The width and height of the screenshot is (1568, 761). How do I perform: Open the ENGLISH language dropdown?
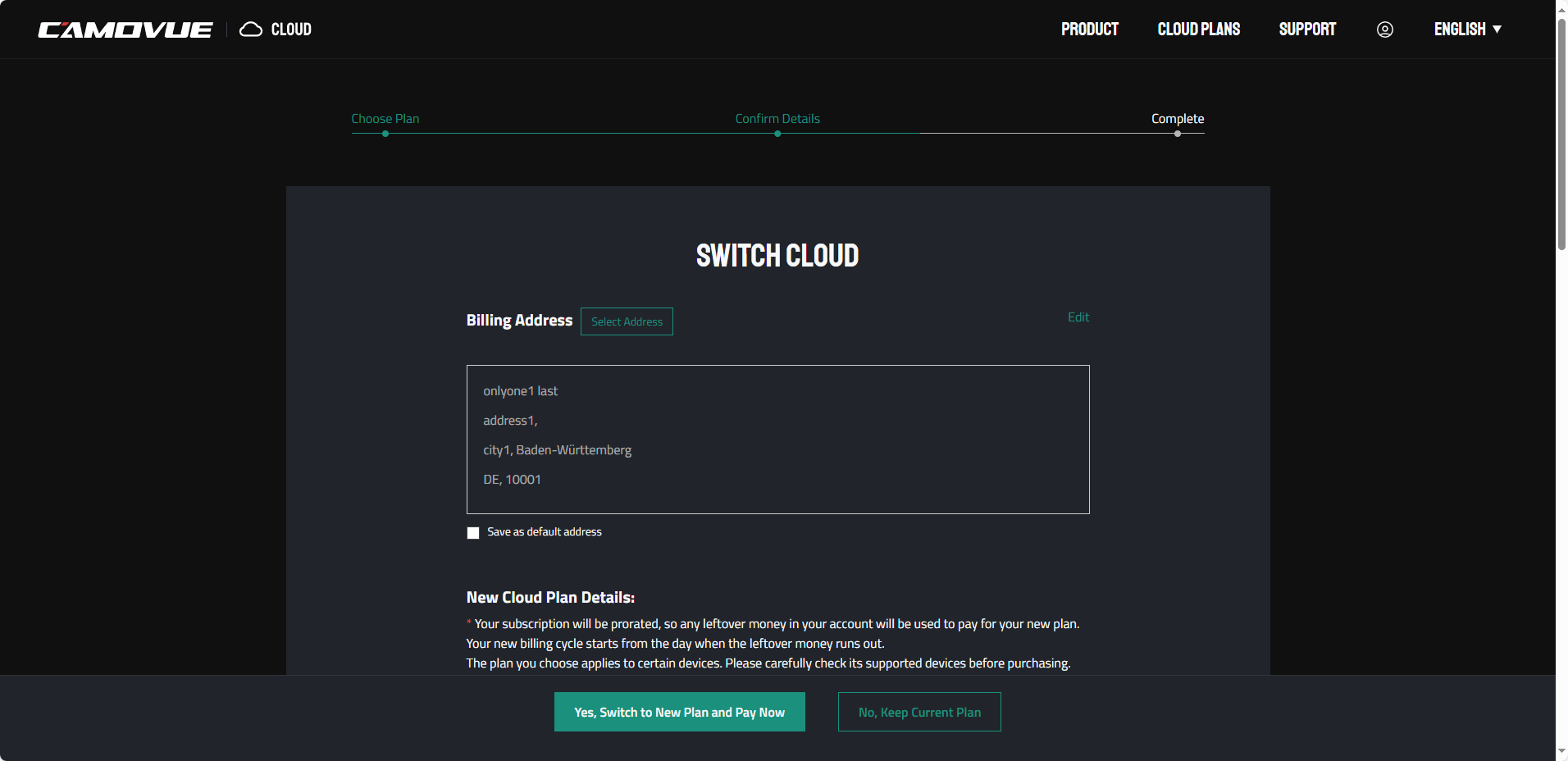click(1468, 30)
